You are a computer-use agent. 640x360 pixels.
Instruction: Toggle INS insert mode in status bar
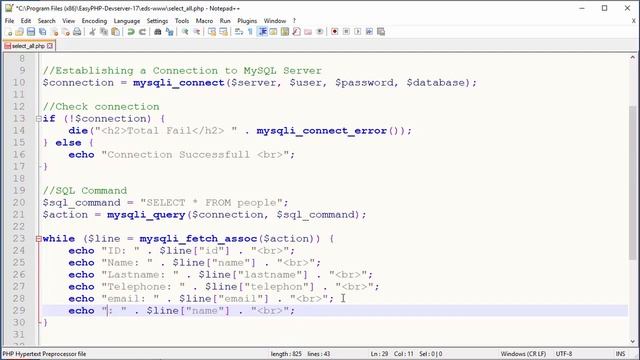click(x=620, y=354)
